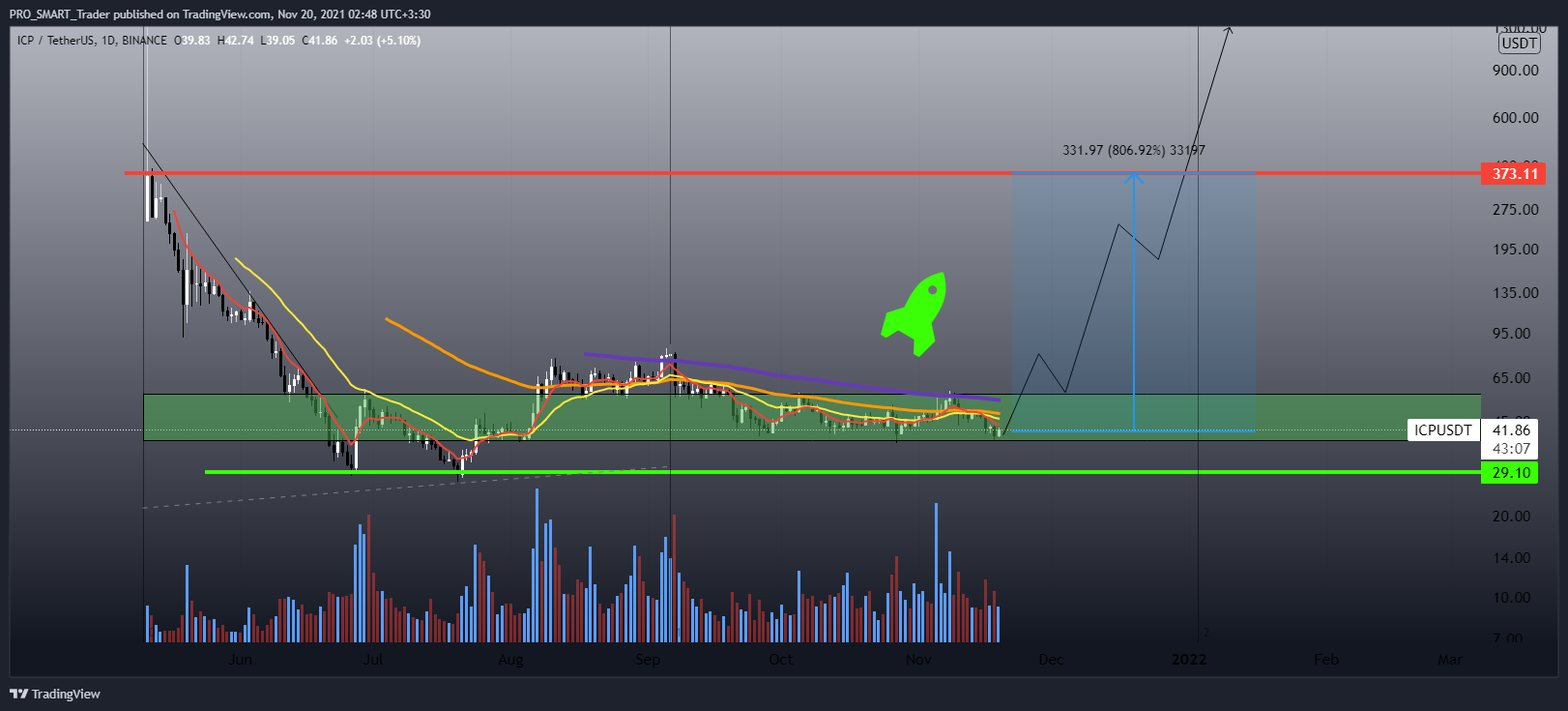Screen dimensions: 1568x711
Task: Click the 43:07 countdown label
Action: coord(1511,449)
